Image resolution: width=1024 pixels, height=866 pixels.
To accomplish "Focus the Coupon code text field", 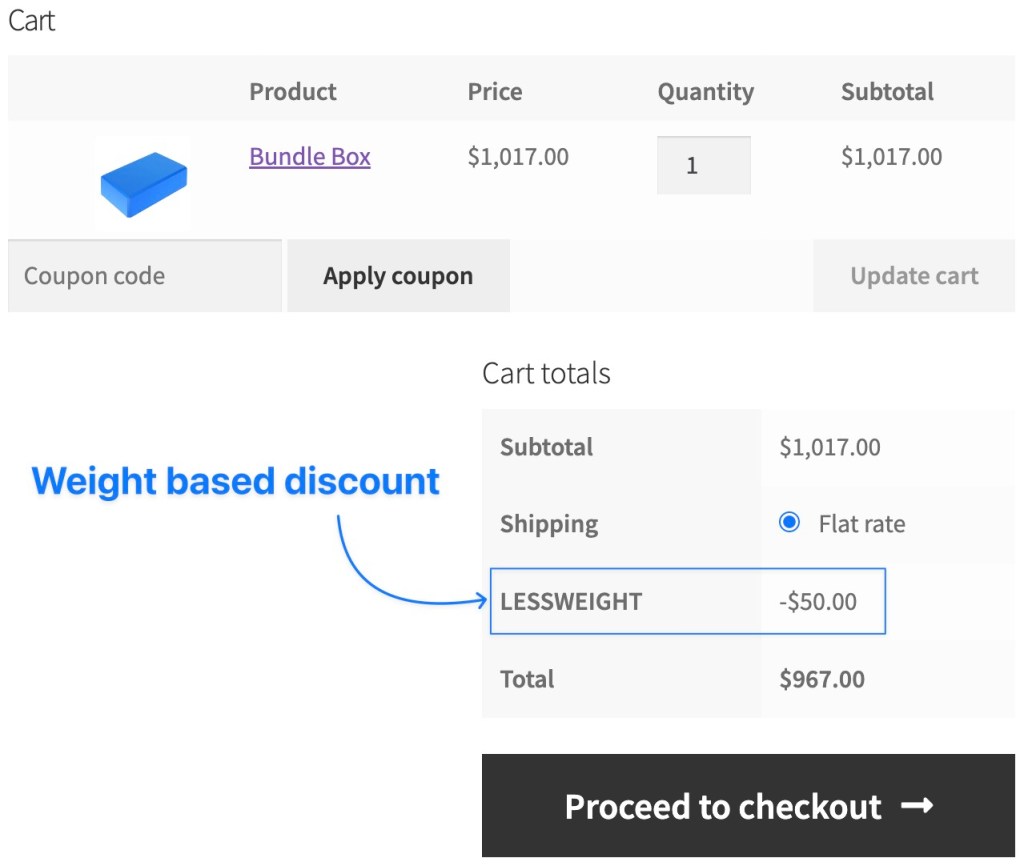I will [145, 276].
